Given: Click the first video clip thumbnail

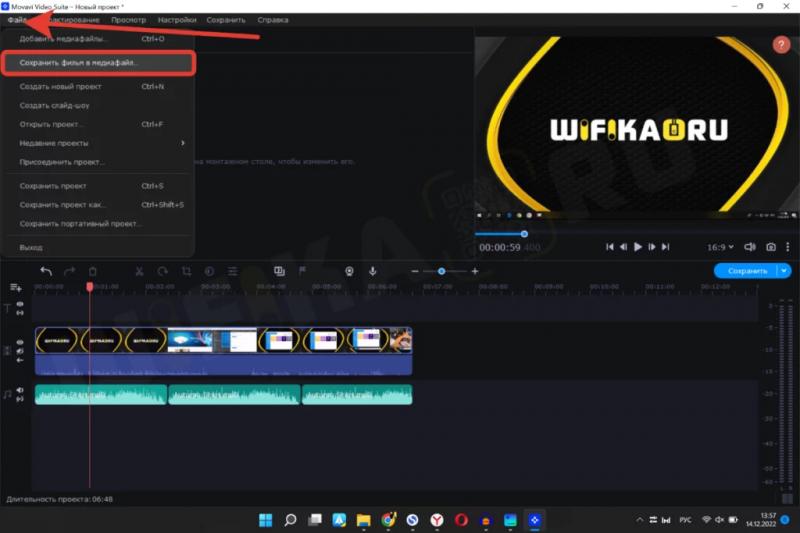Looking at the screenshot, I should (x=57, y=341).
